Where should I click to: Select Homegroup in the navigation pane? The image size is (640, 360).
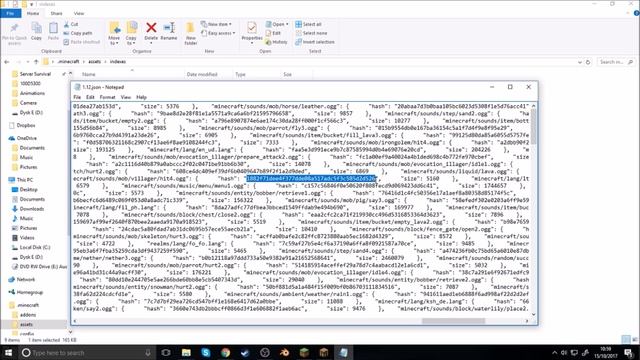tap(29, 292)
